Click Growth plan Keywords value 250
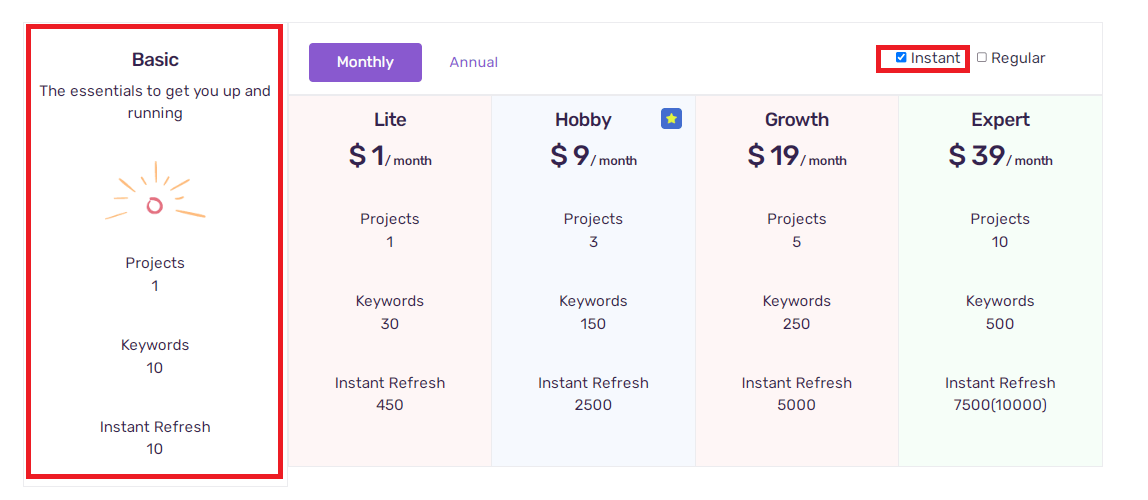This screenshot has width=1148, height=500. [797, 324]
